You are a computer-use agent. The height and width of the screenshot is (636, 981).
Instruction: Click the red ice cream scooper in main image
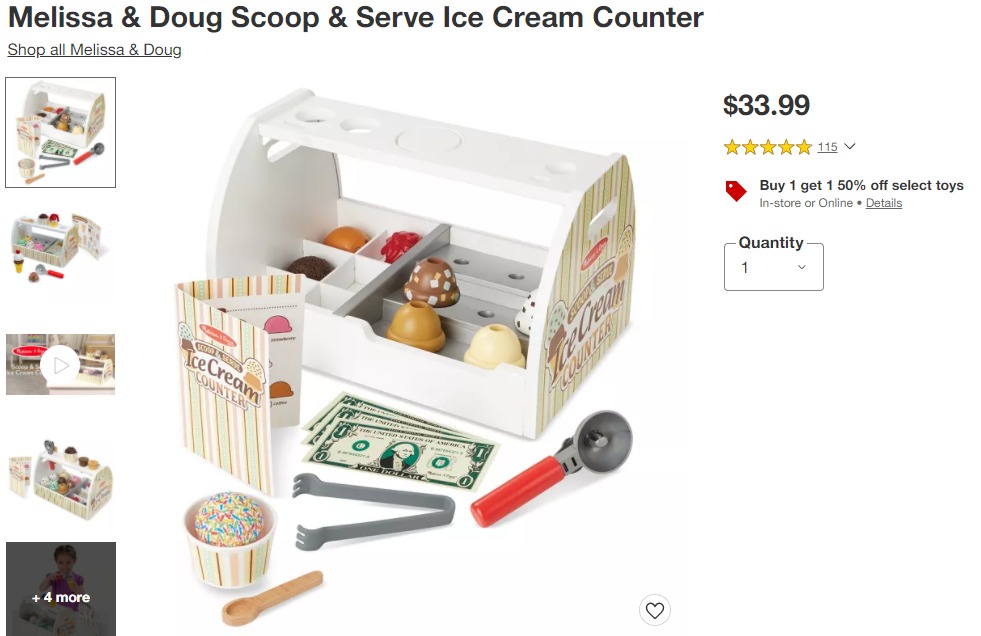coord(551,467)
